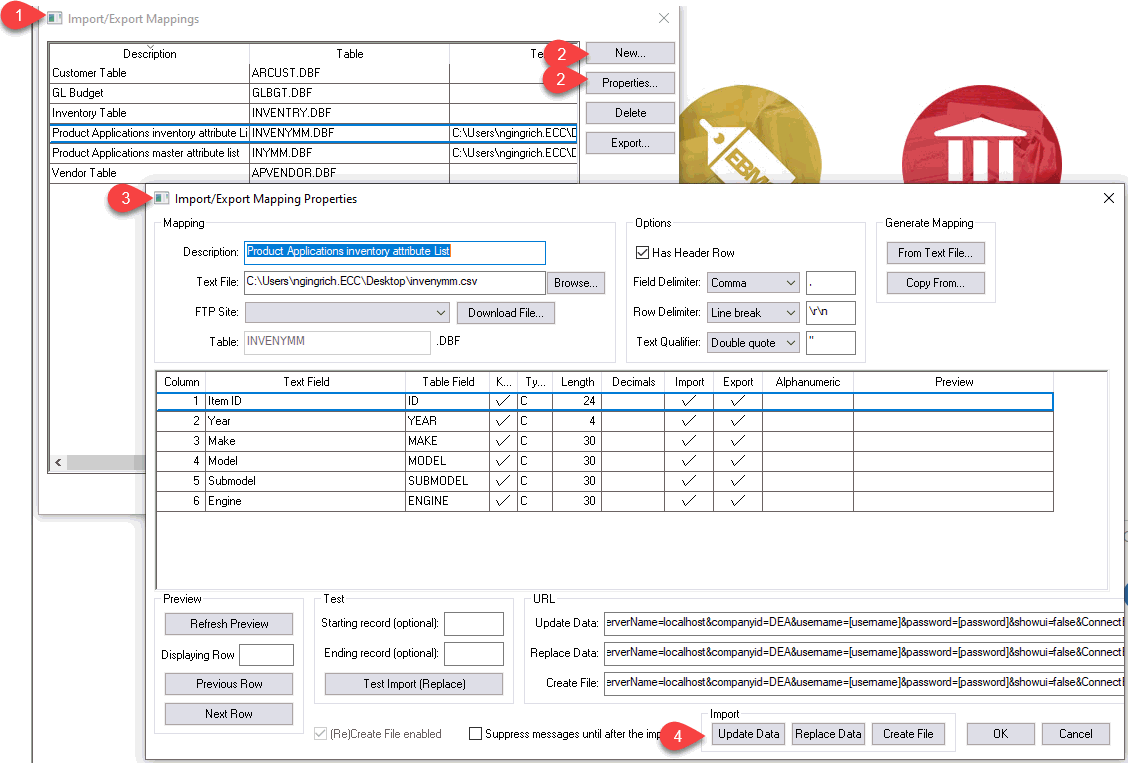This screenshot has width=1128, height=763.
Task: Trigger Update Data in the Import section
Action: click(748, 733)
